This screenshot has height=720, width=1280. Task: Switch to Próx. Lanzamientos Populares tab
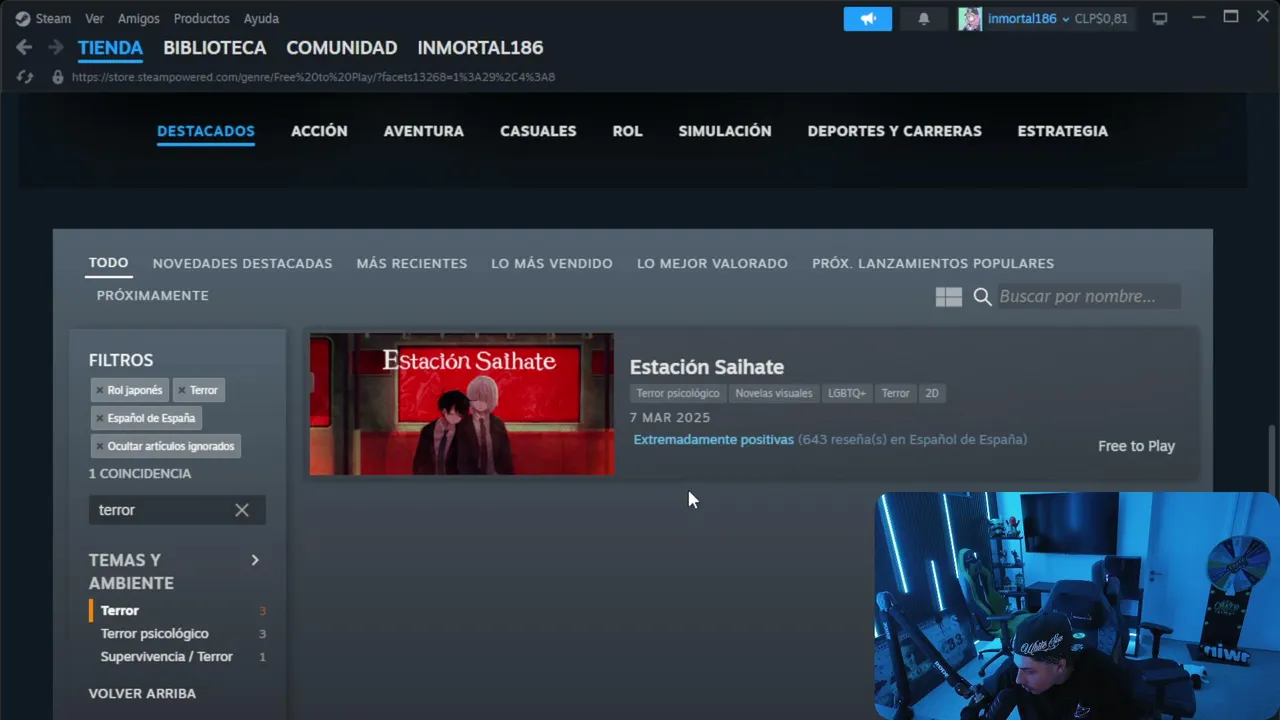point(933,263)
